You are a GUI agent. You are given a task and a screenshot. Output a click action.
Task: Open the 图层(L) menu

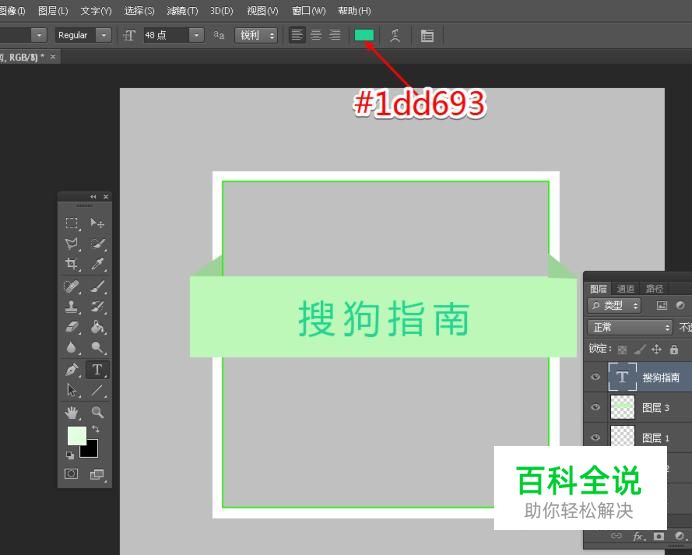(x=53, y=11)
